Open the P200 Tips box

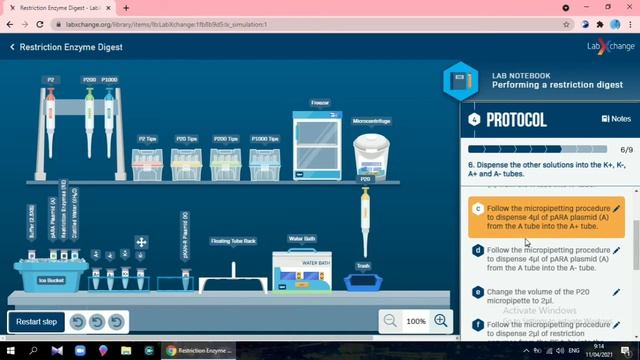tap(225, 164)
